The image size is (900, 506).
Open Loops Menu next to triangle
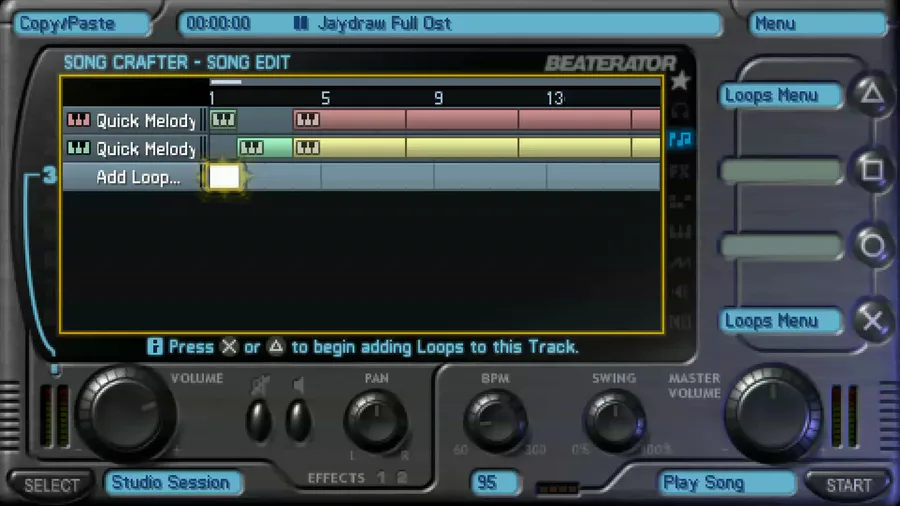[781, 95]
